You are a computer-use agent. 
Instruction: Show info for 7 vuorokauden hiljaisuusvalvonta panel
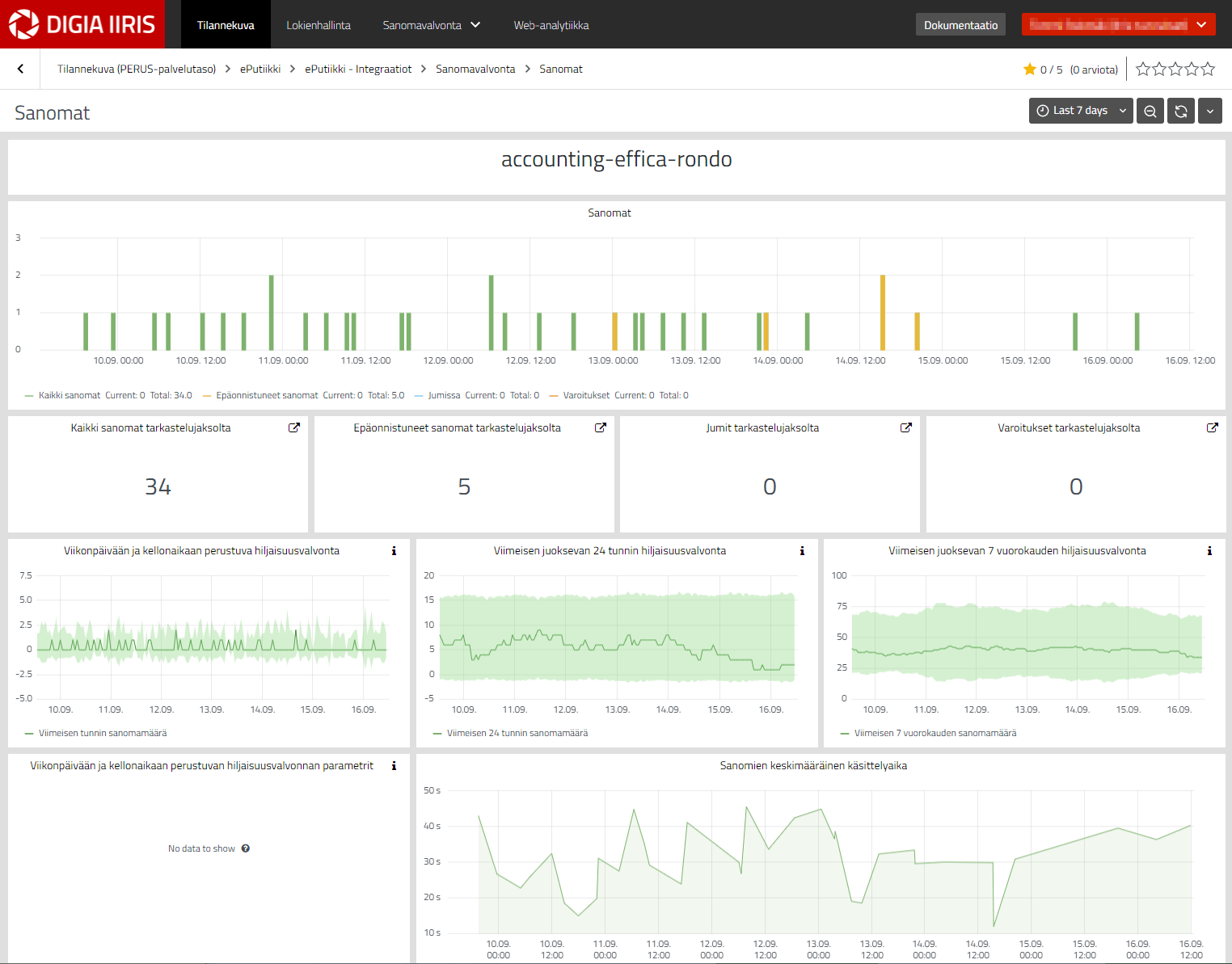pyautogui.click(x=1209, y=551)
